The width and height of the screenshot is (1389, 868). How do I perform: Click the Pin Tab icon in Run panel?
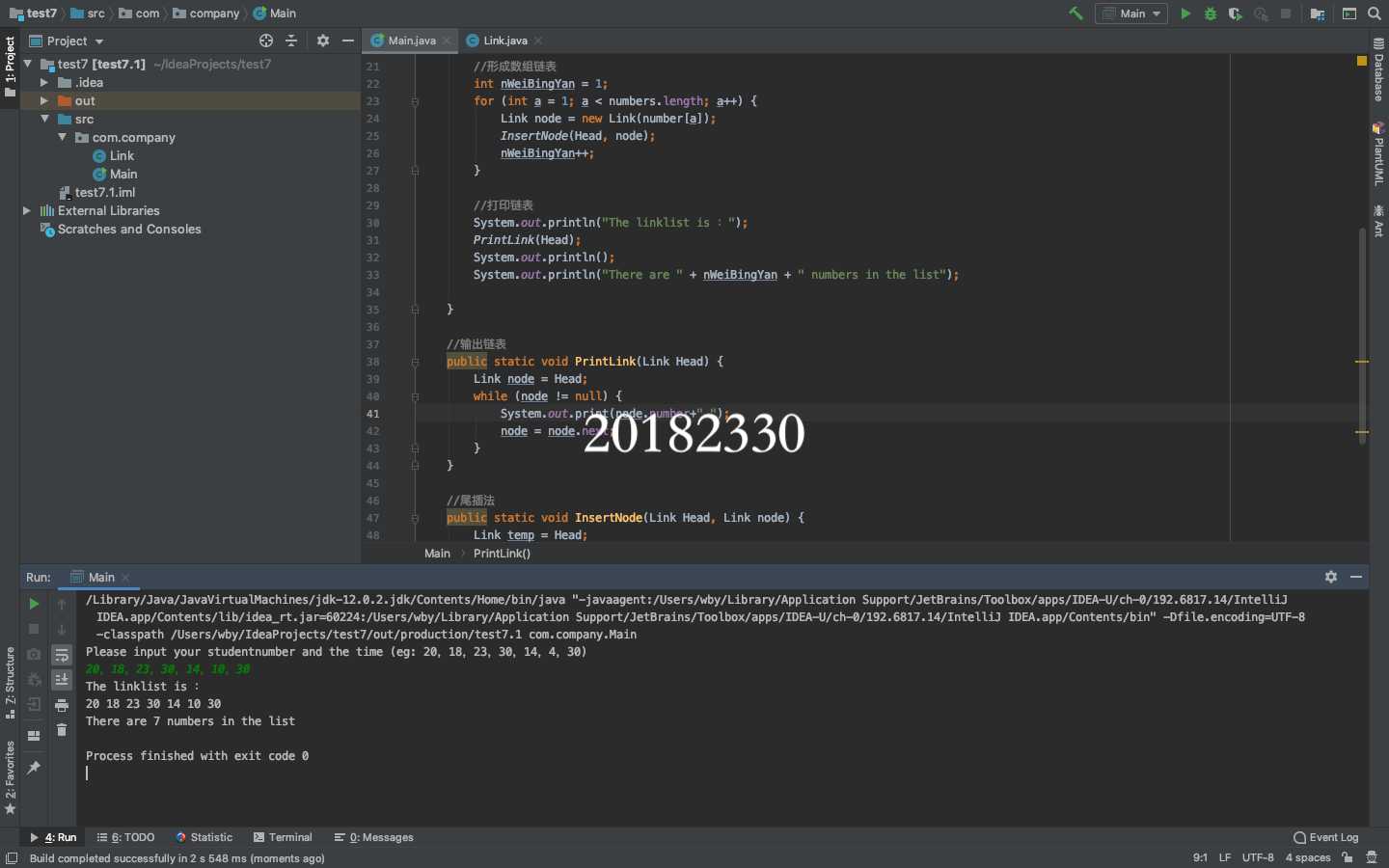point(34,767)
